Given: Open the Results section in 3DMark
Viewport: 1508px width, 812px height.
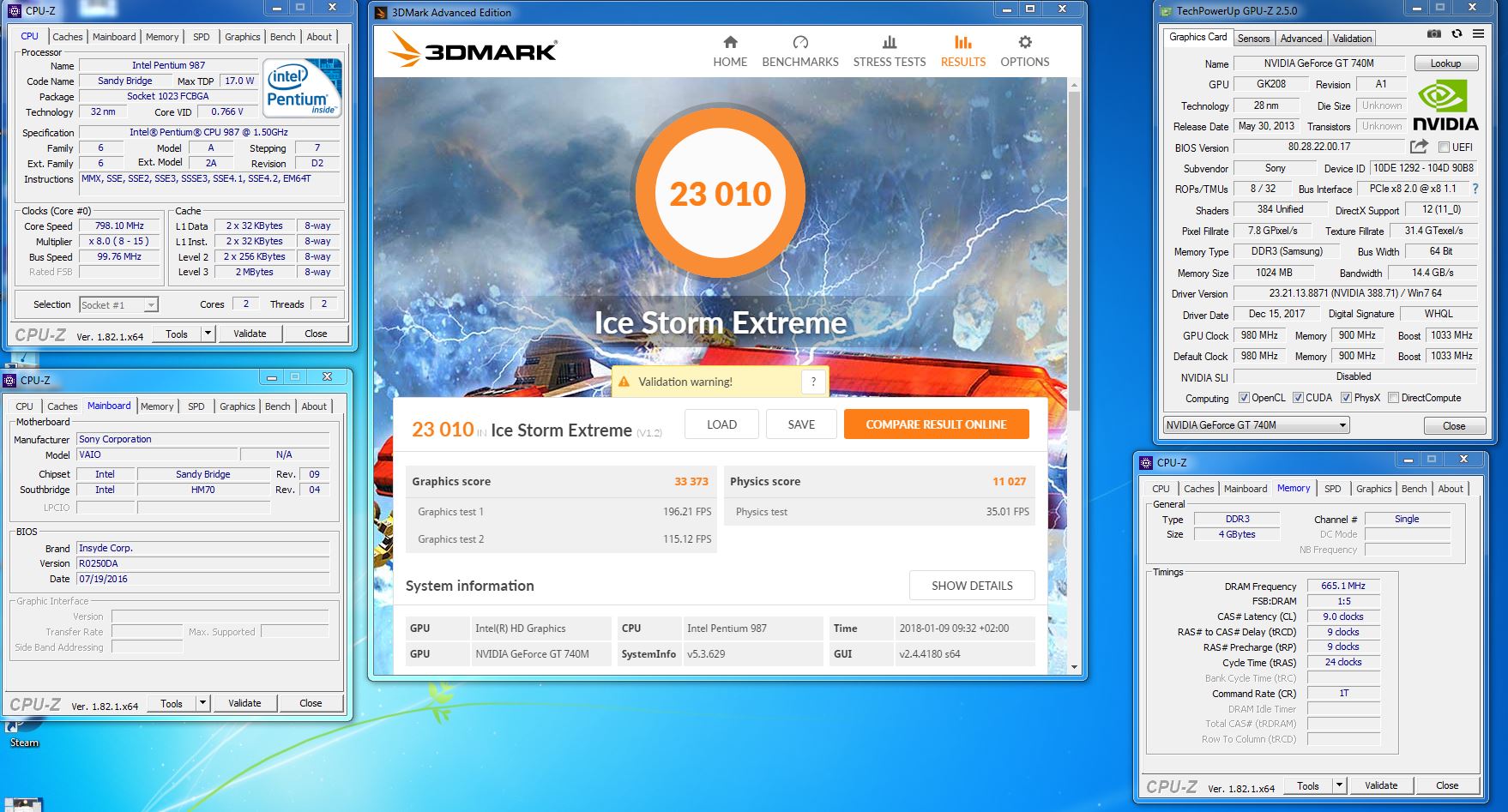Looking at the screenshot, I should click(963, 51).
